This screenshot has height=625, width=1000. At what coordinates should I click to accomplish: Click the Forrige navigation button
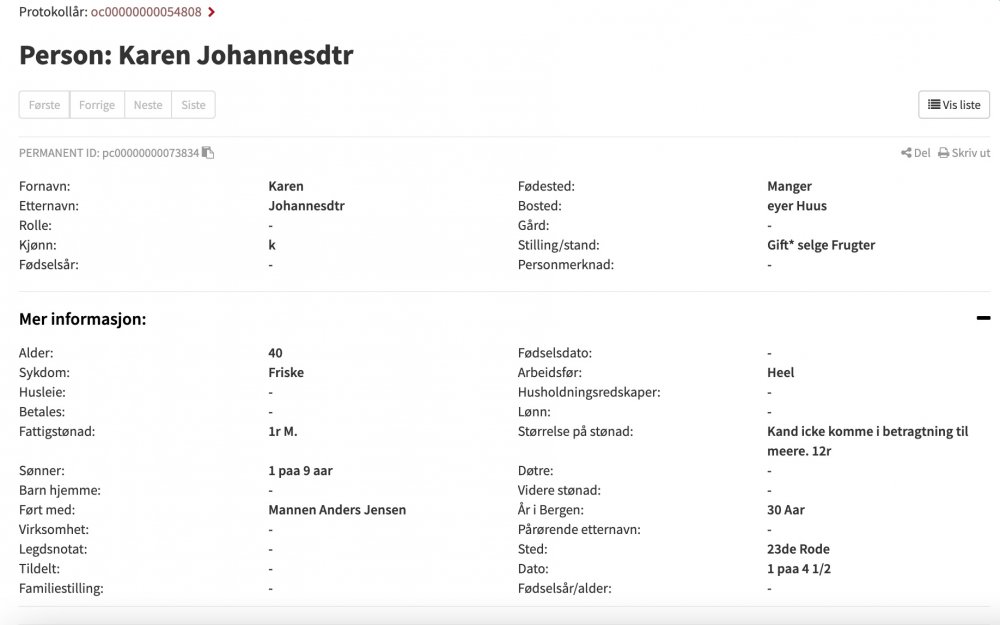pyautogui.click(x=97, y=104)
